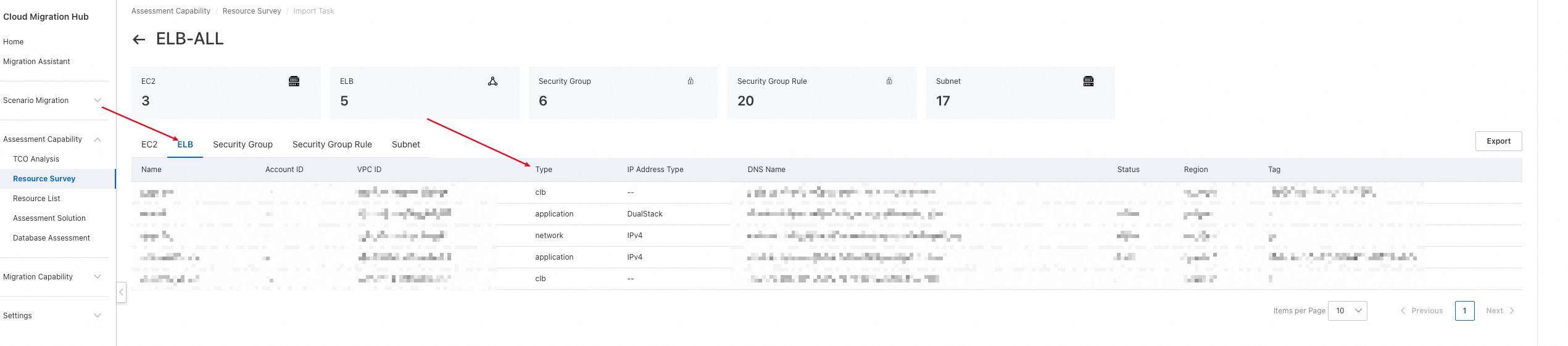Click the ELB summary card count 5

coord(344,101)
